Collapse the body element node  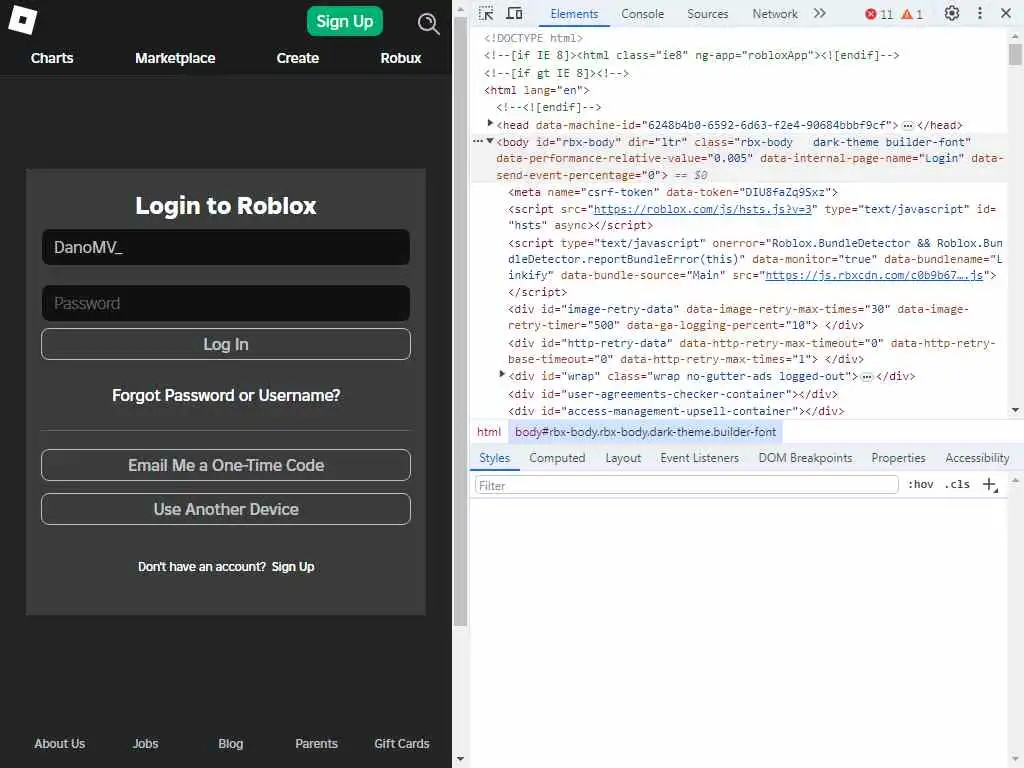(x=490, y=141)
